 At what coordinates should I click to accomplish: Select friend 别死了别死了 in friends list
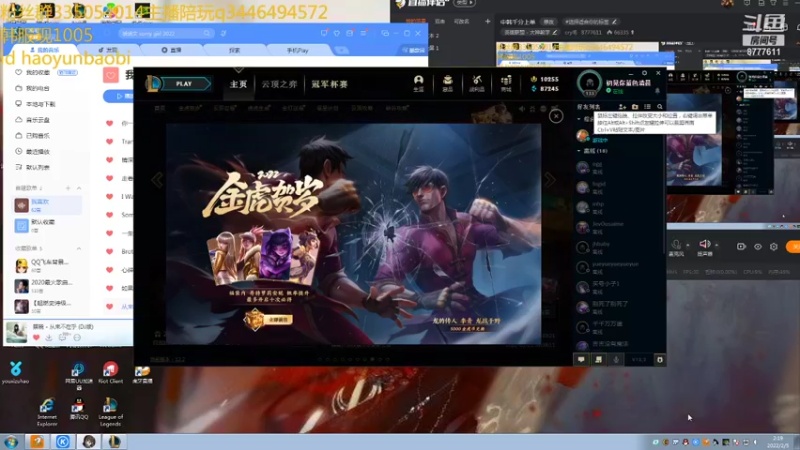click(x=619, y=307)
